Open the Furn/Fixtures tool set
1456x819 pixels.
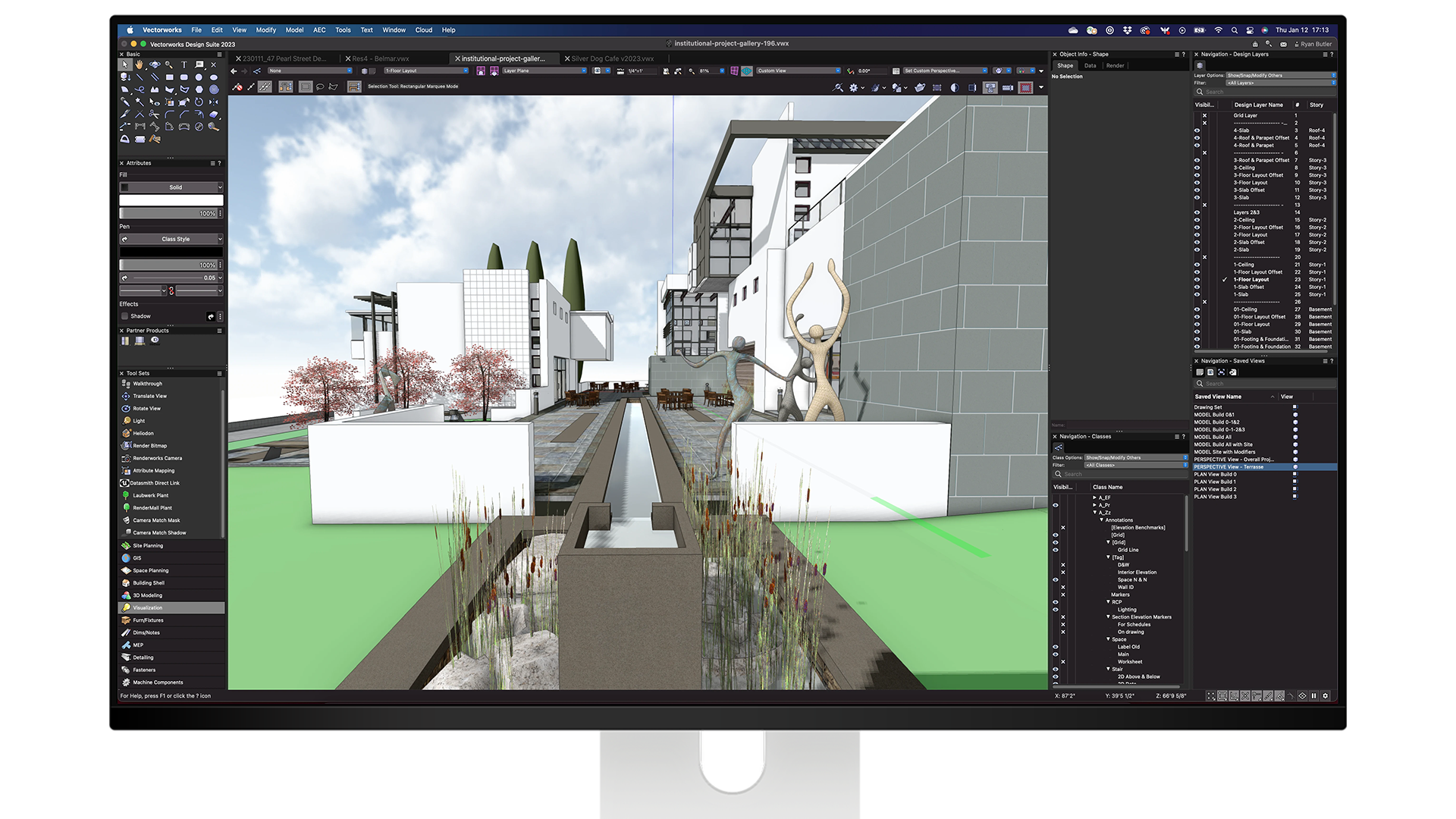(x=172, y=620)
